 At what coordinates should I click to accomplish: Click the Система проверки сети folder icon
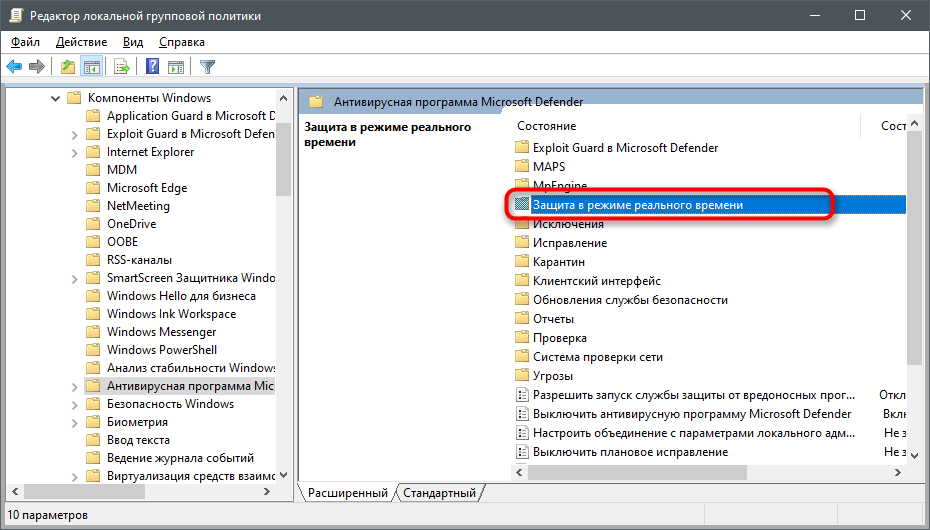tap(522, 356)
